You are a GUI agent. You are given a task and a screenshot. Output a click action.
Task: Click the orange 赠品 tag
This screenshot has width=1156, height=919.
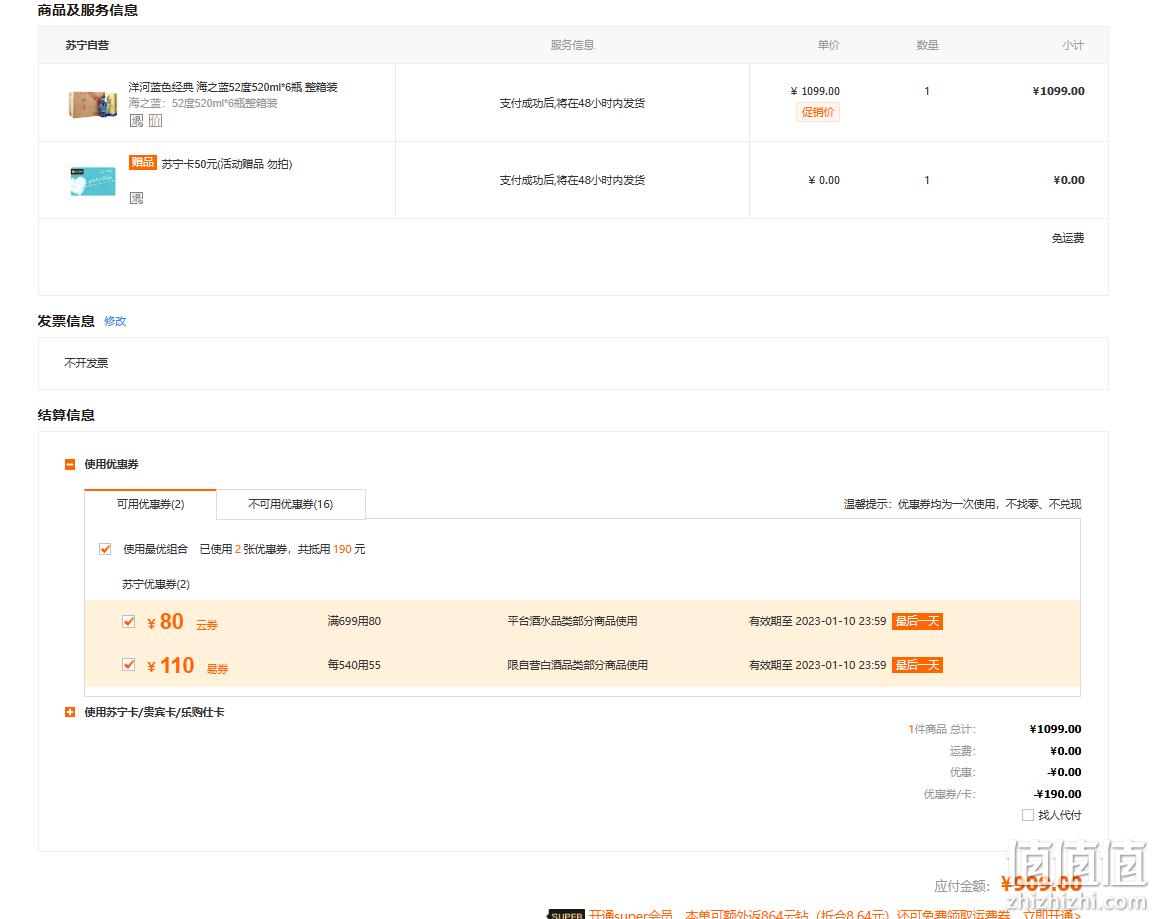[142, 162]
